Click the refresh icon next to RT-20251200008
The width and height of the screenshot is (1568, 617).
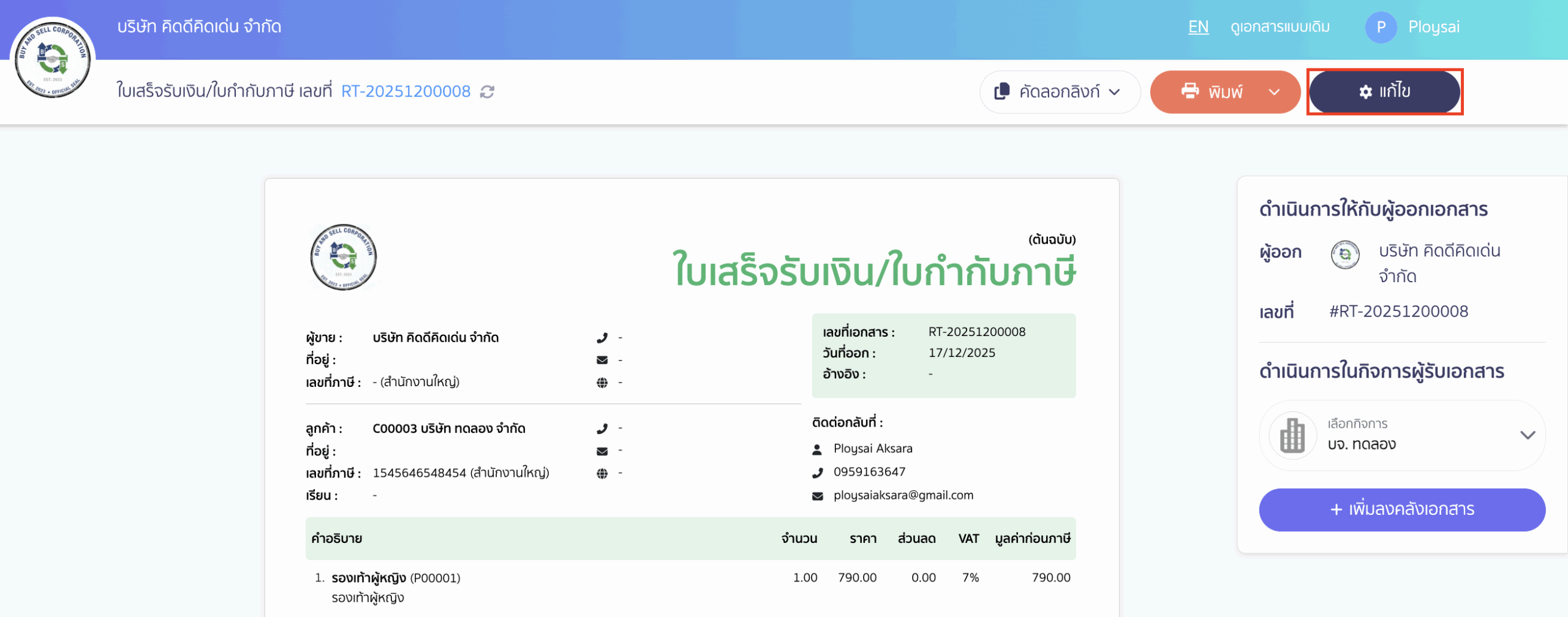[487, 92]
